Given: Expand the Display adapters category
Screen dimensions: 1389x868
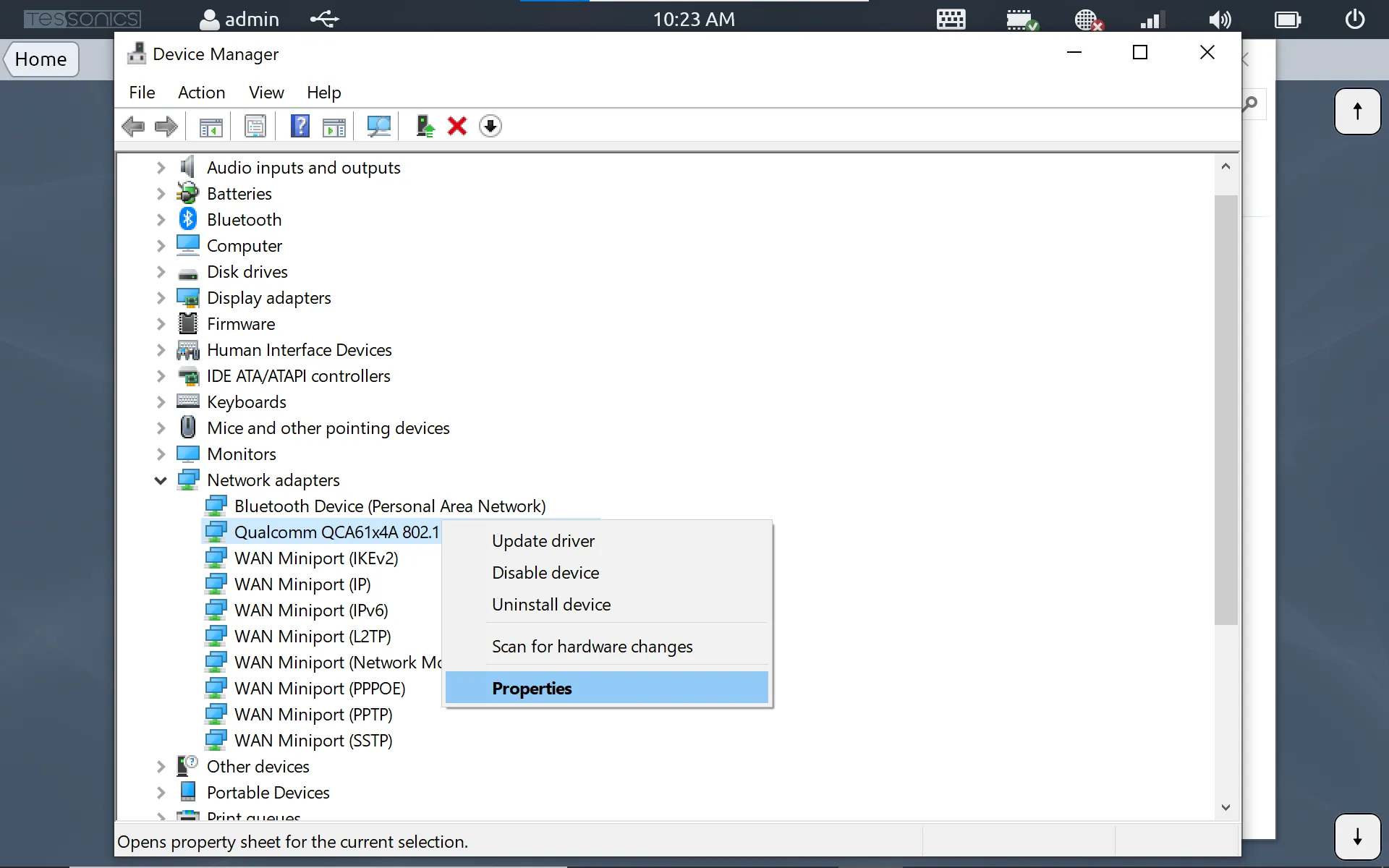Looking at the screenshot, I should [161, 298].
